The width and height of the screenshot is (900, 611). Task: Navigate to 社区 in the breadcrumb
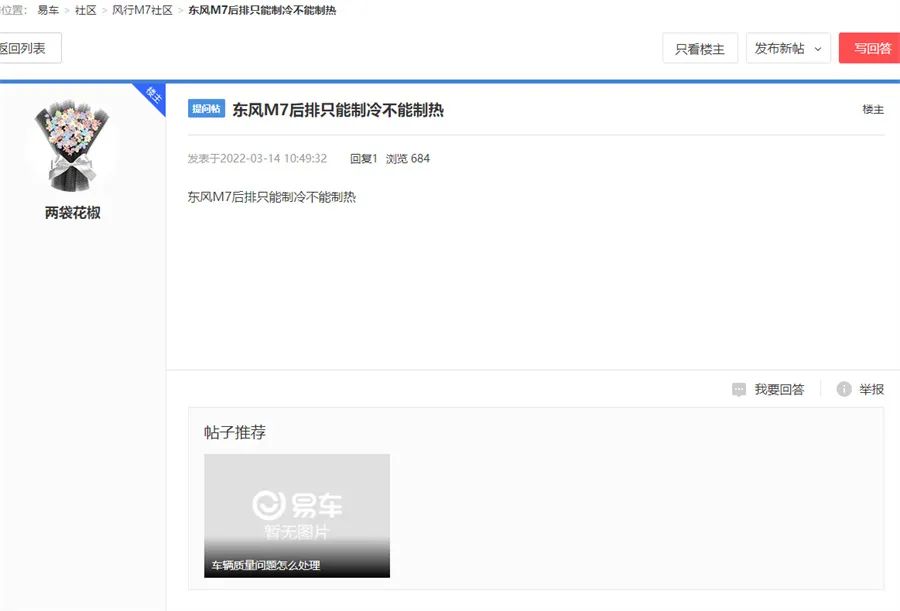tap(86, 10)
